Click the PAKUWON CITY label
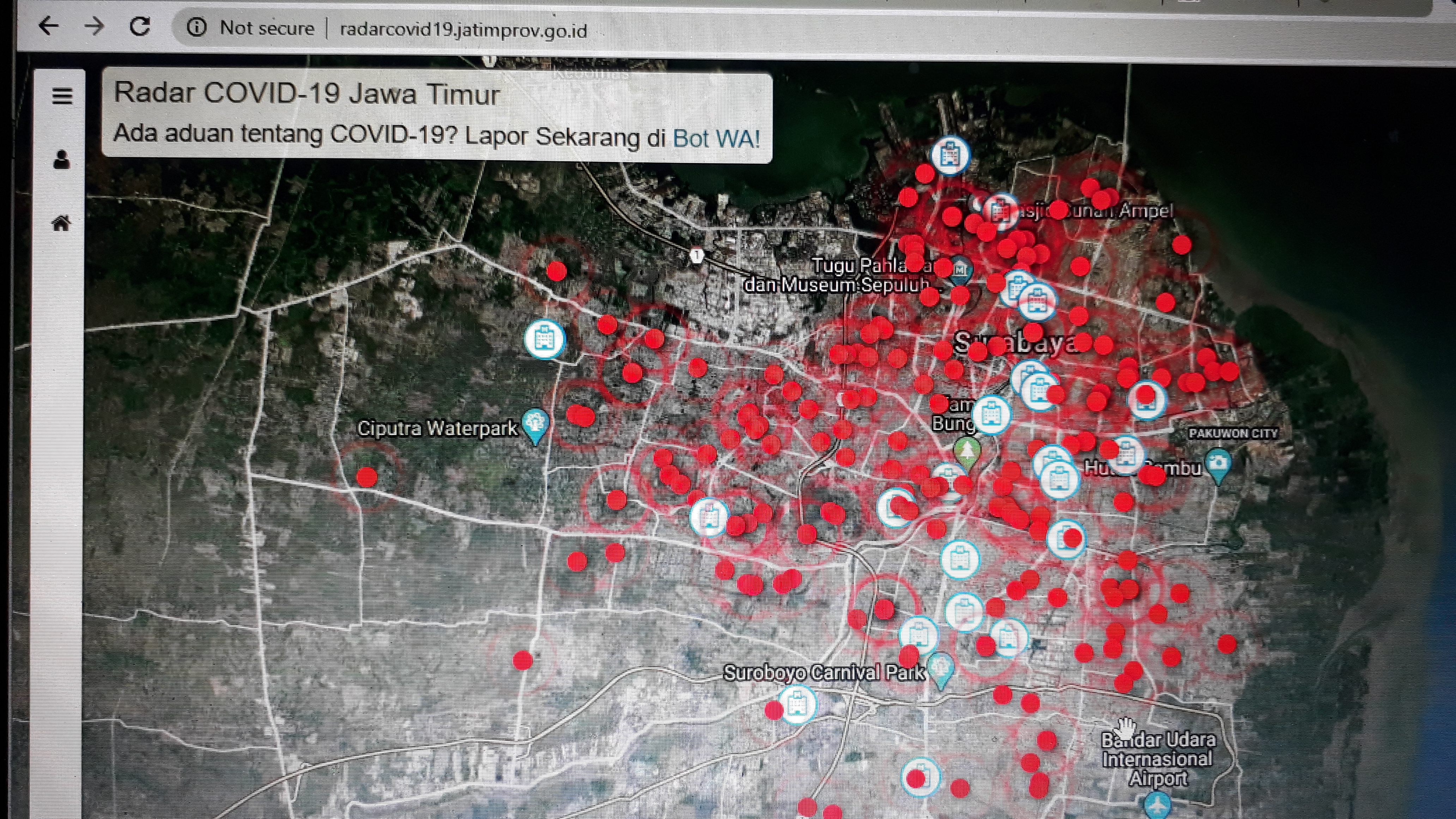This screenshot has height=819, width=1456. point(1233,433)
